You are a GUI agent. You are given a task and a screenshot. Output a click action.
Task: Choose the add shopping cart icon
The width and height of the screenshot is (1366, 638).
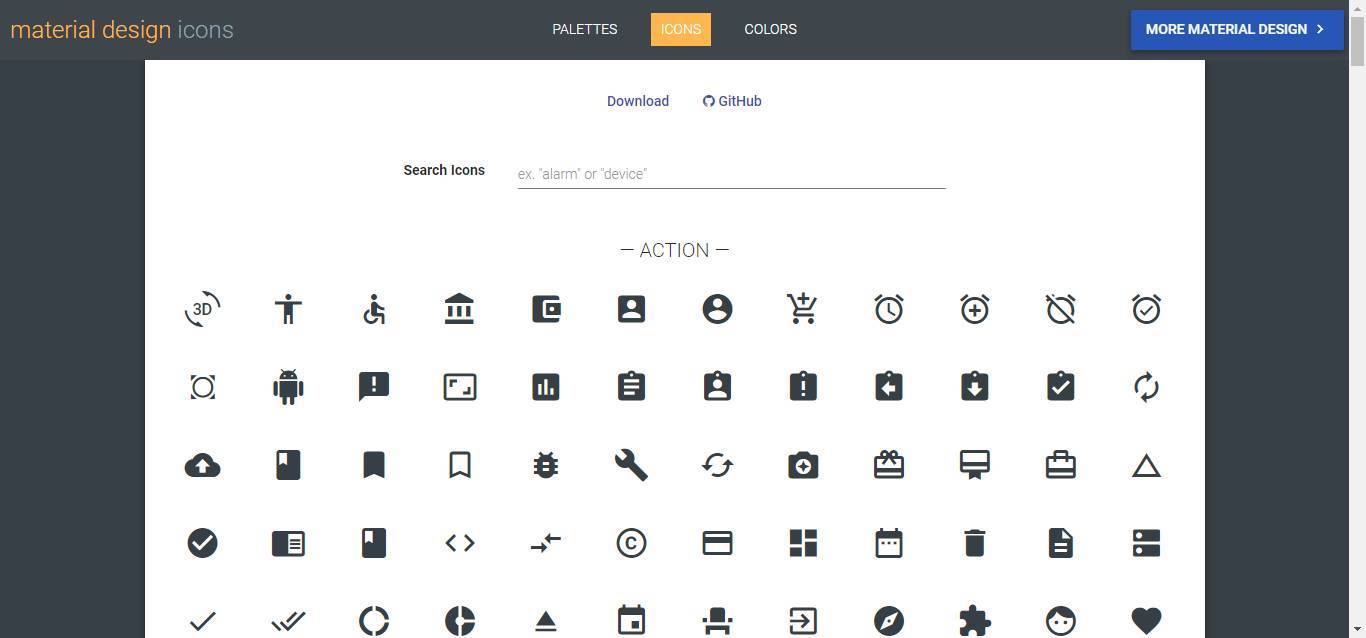tap(803, 309)
